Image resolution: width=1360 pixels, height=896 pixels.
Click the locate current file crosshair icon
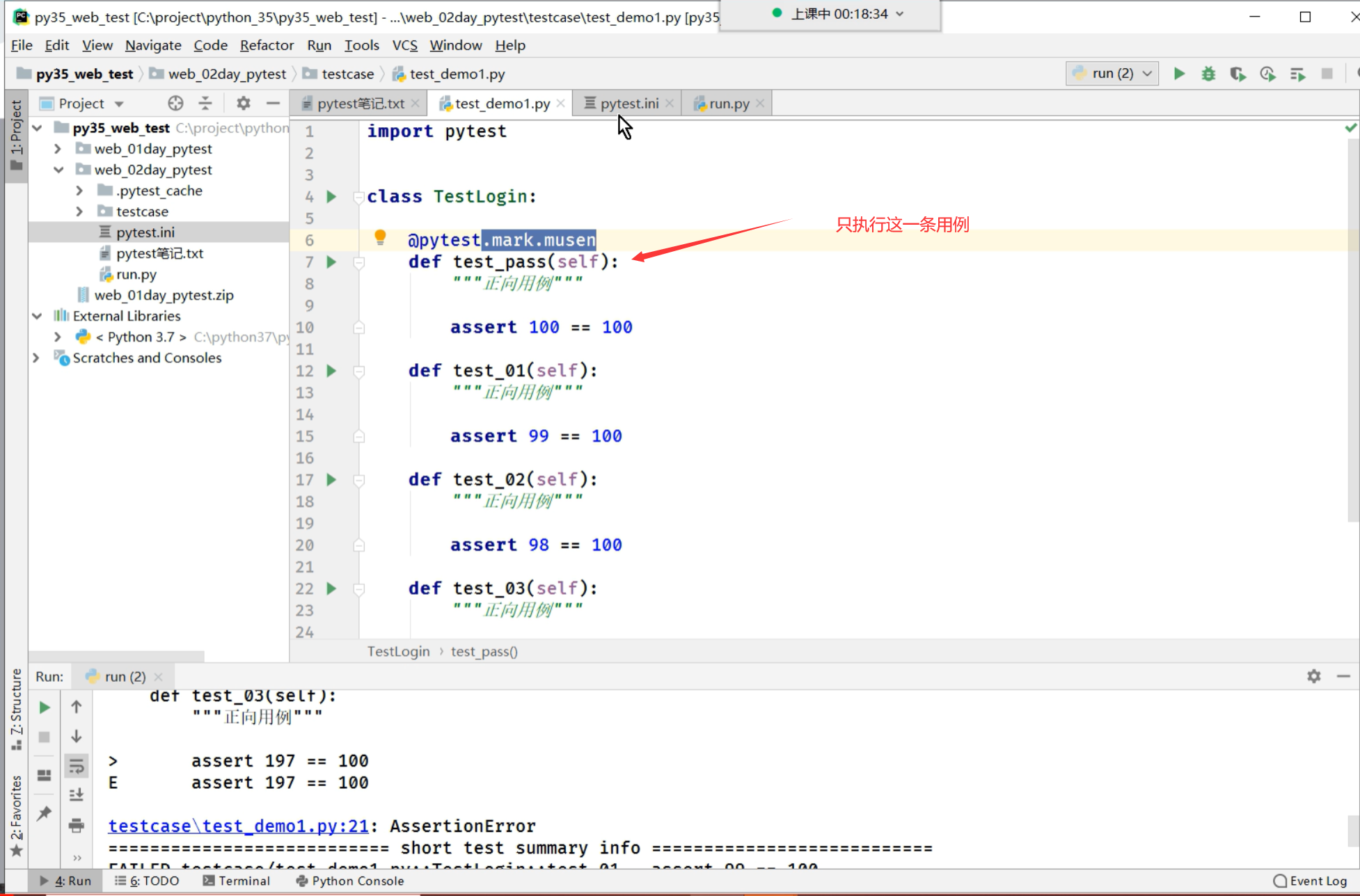coord(175,104)
